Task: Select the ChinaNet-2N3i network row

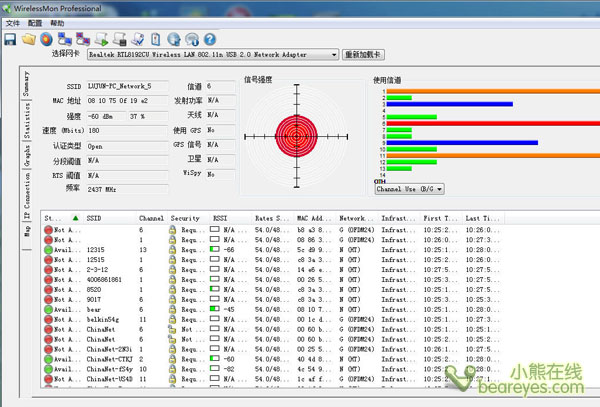Action: [272, 349]
